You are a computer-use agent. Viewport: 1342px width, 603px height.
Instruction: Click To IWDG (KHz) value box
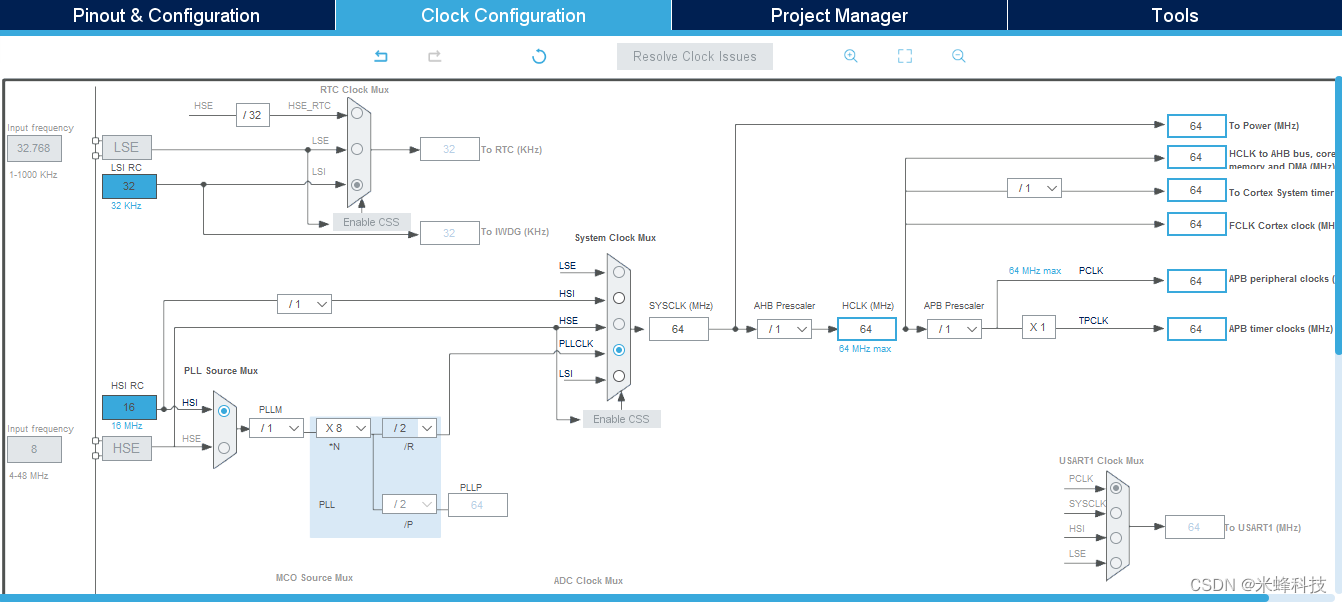449,233
